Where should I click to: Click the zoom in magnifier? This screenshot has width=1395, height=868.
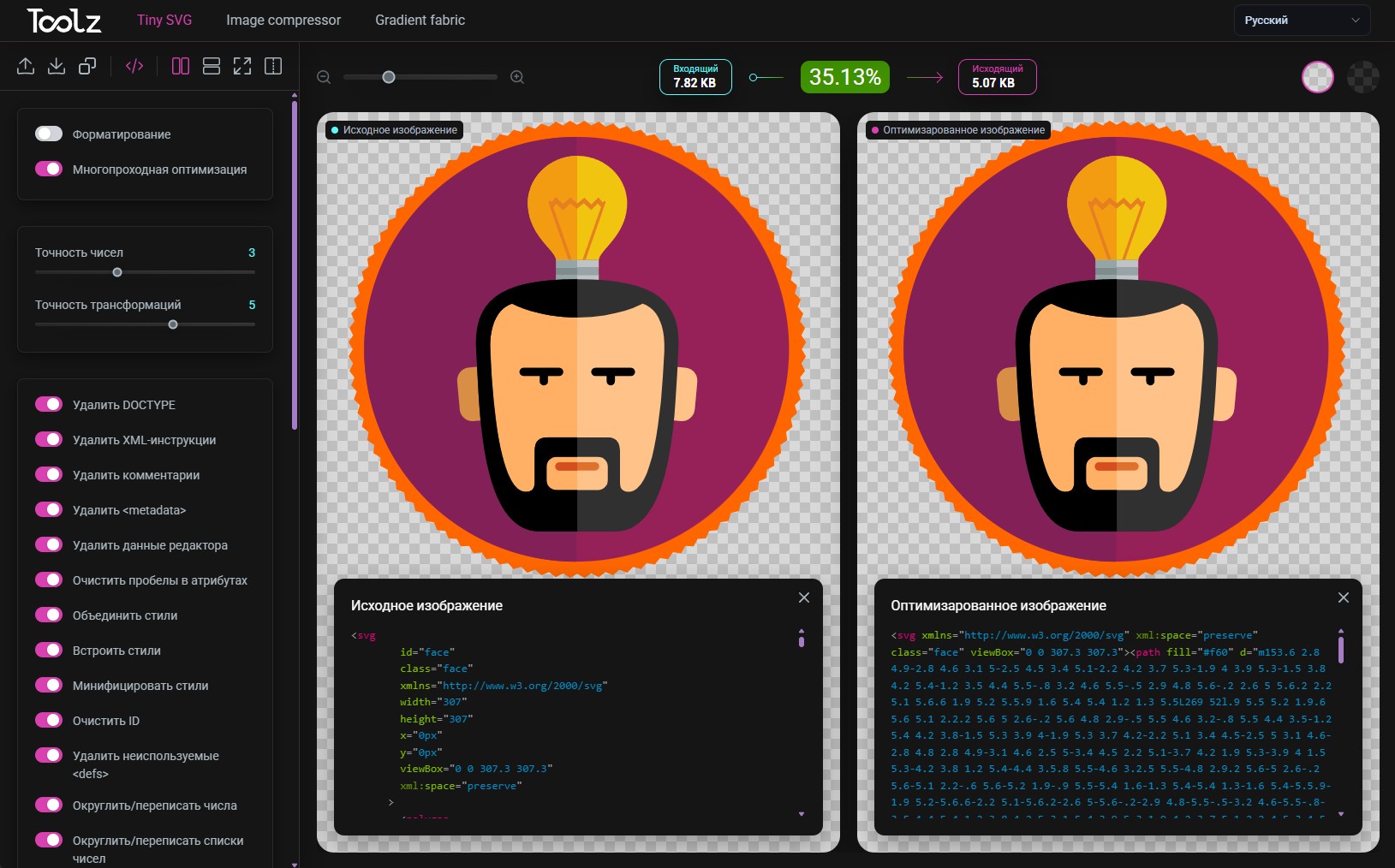pyautogui.click(x=517, y=77)
